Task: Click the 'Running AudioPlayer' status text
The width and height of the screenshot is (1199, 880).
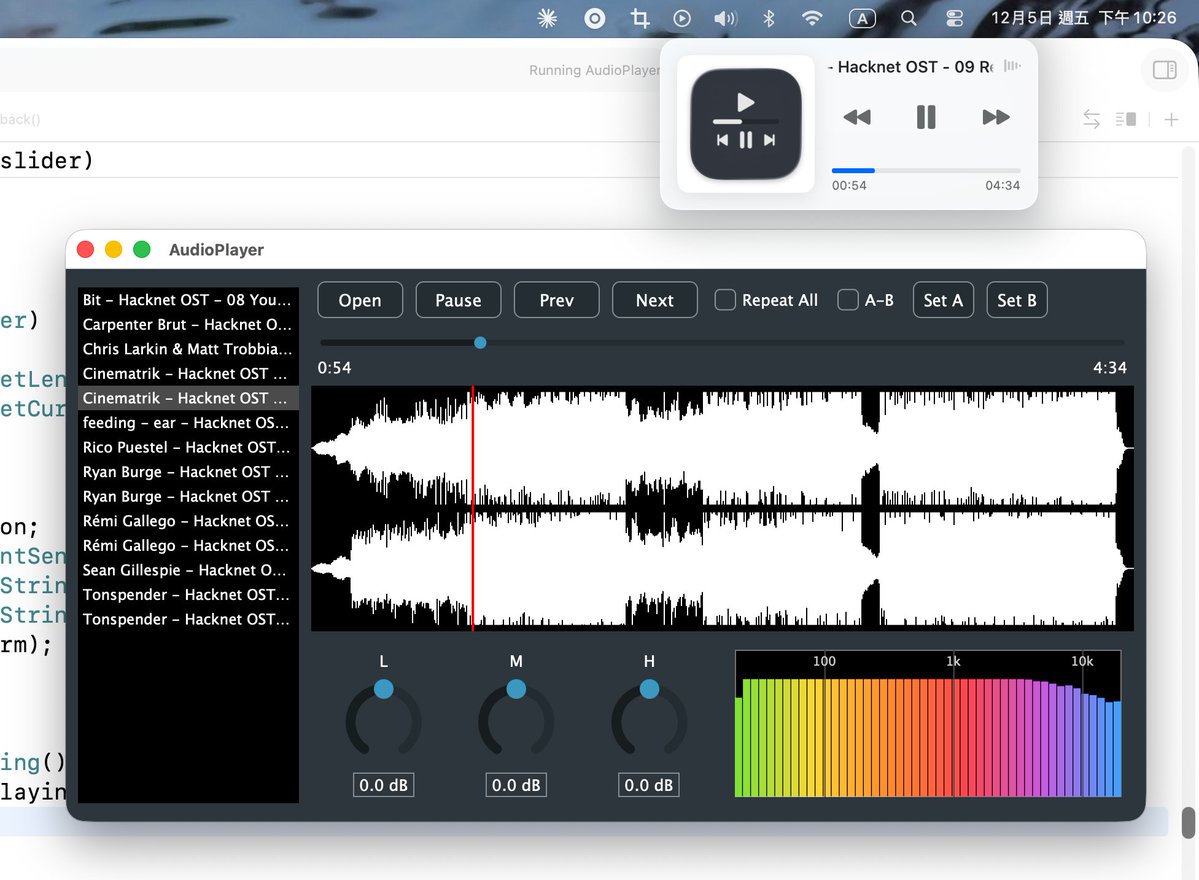Action: (x=594, y=70)
